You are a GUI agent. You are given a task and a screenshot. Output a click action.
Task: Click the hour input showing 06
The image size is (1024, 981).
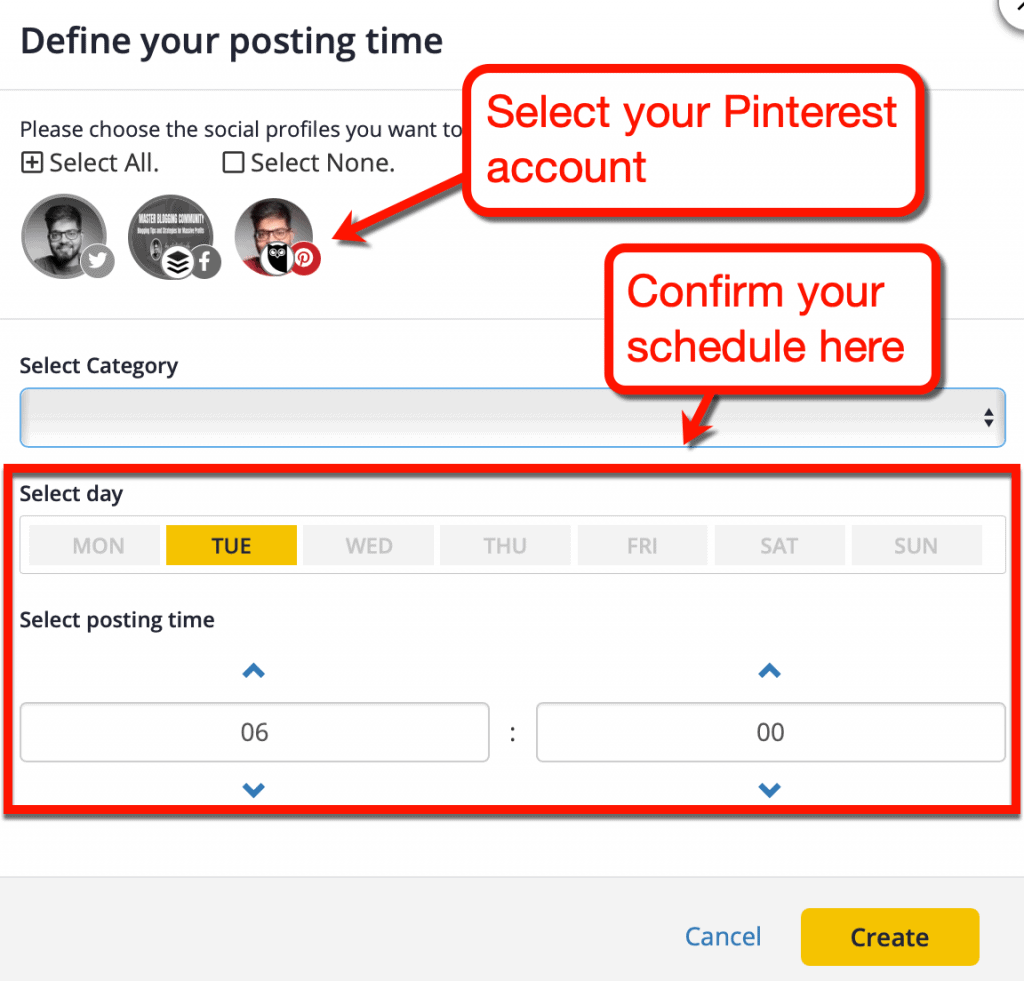253,732
